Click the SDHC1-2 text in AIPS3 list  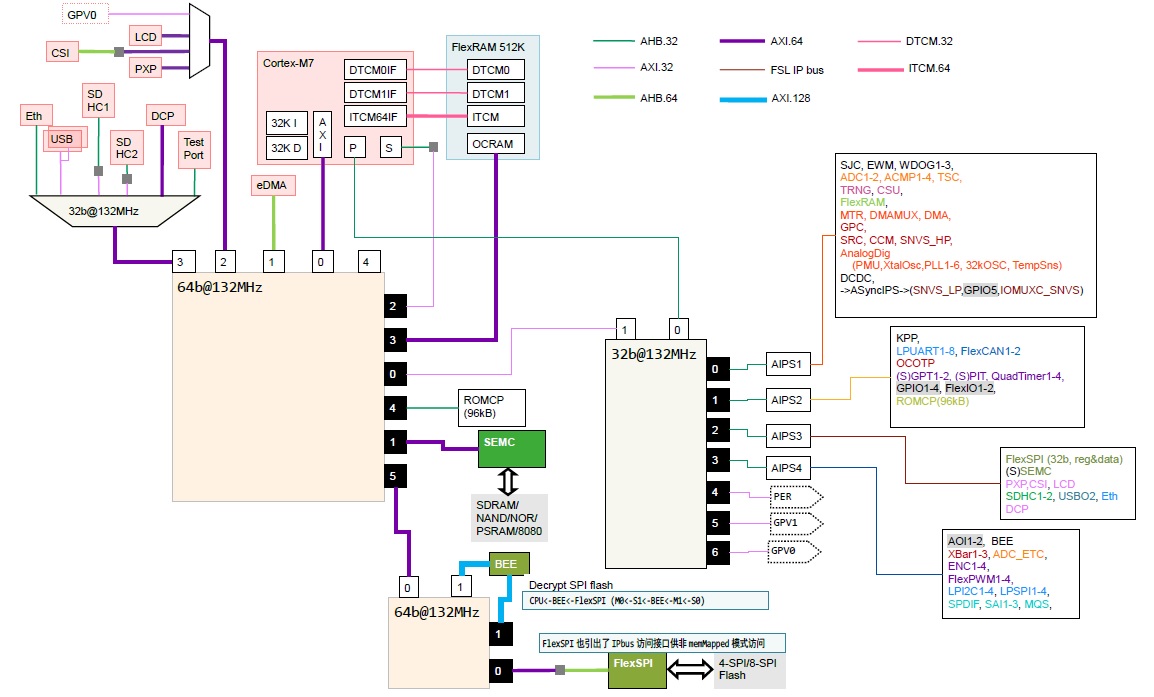pyautogui.click(x=1029, y=496)
